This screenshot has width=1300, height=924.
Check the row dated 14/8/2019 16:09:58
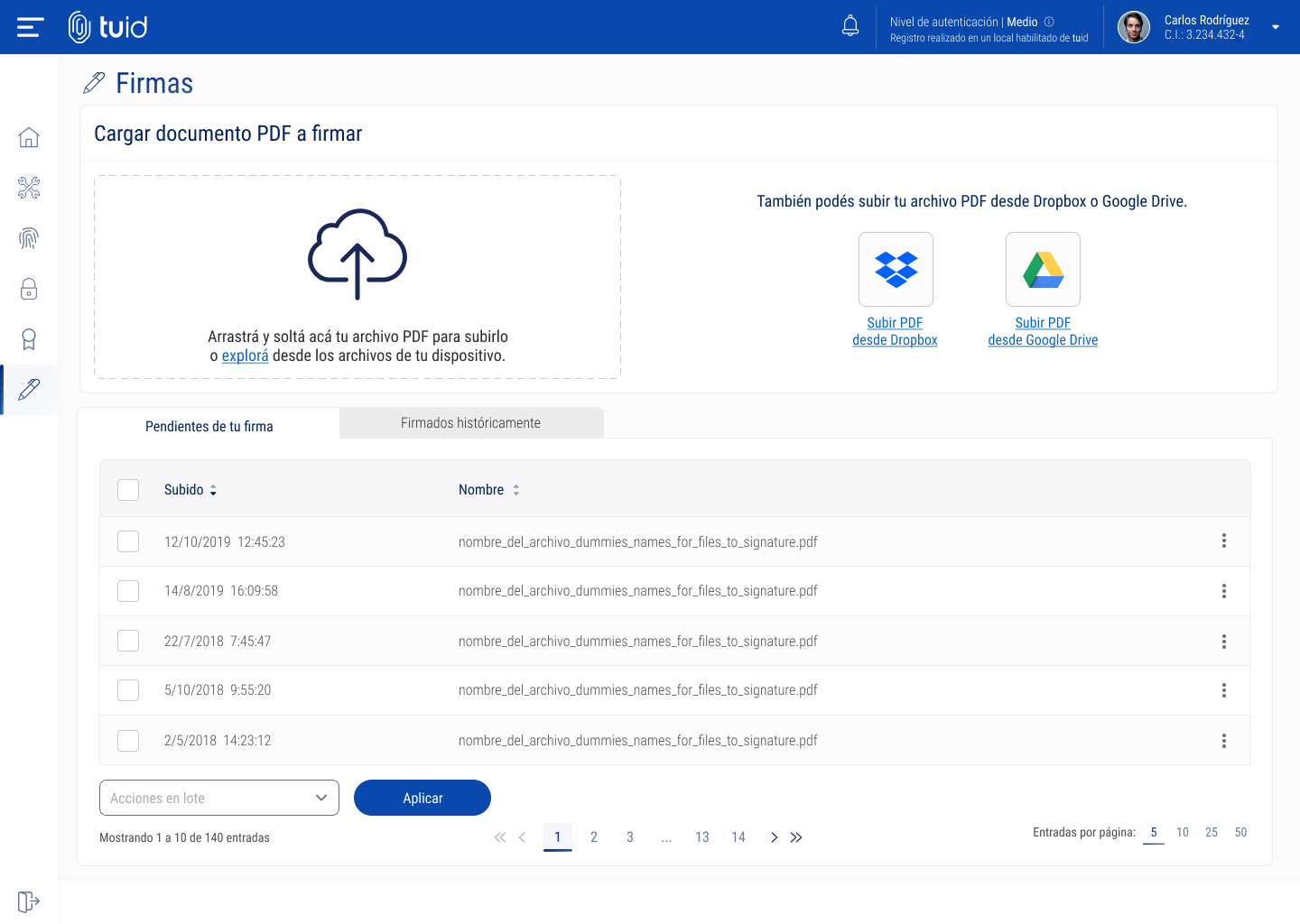tap(128, 591)
